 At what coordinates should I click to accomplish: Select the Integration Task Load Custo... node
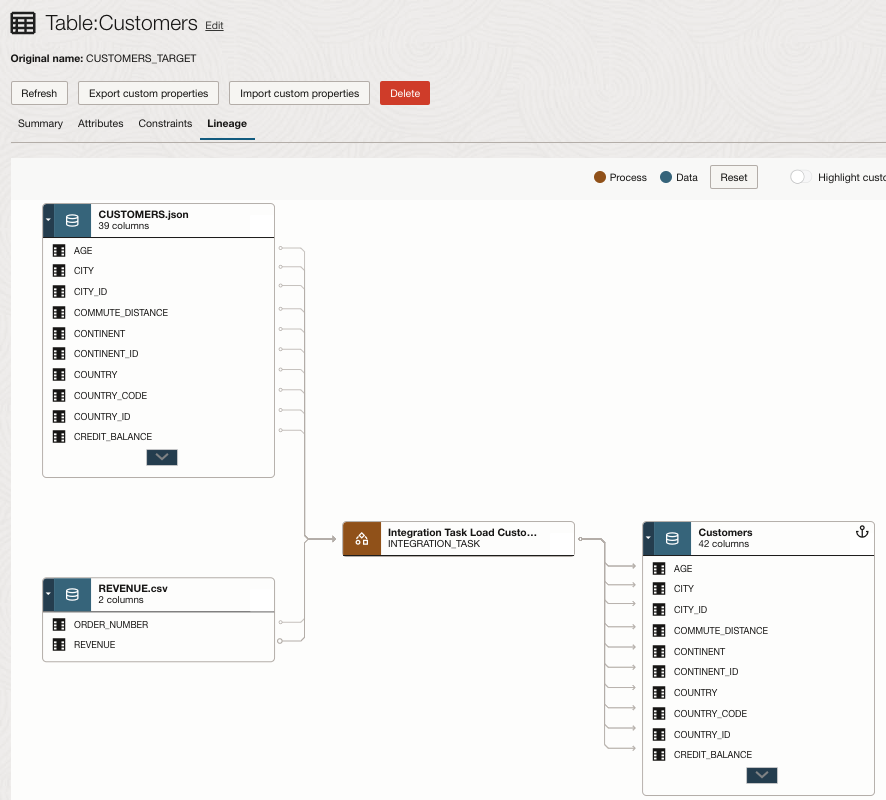click(458, 538)
